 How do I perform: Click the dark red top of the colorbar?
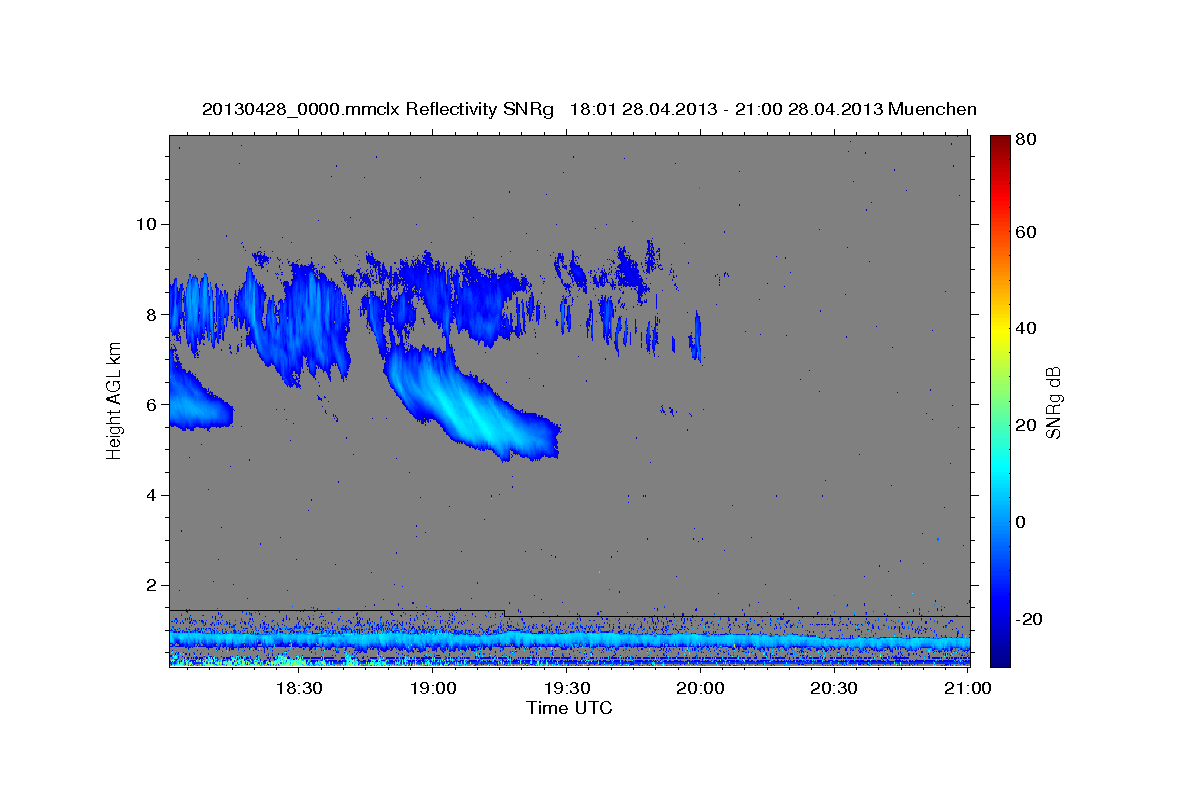click(x=1000, y=142)
